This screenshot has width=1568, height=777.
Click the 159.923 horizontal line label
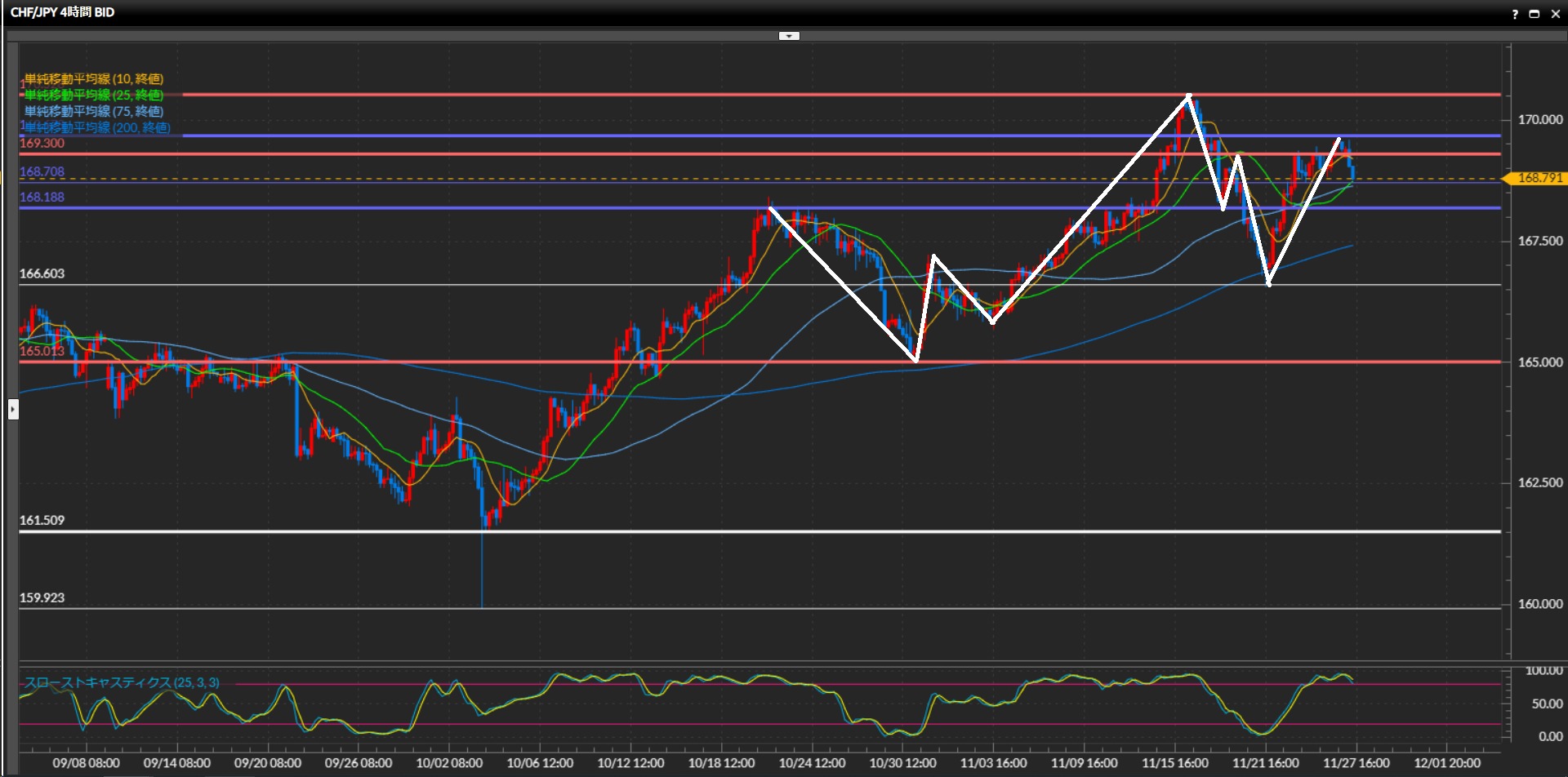(42, 598)
